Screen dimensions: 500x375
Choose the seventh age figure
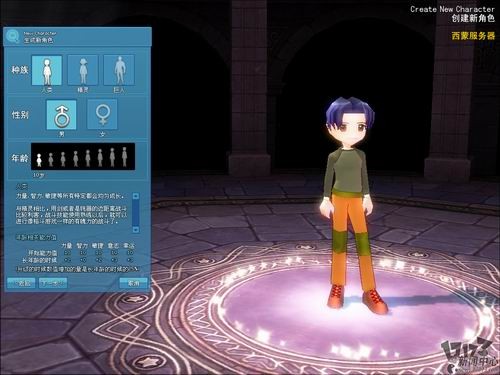click(112, 157)
